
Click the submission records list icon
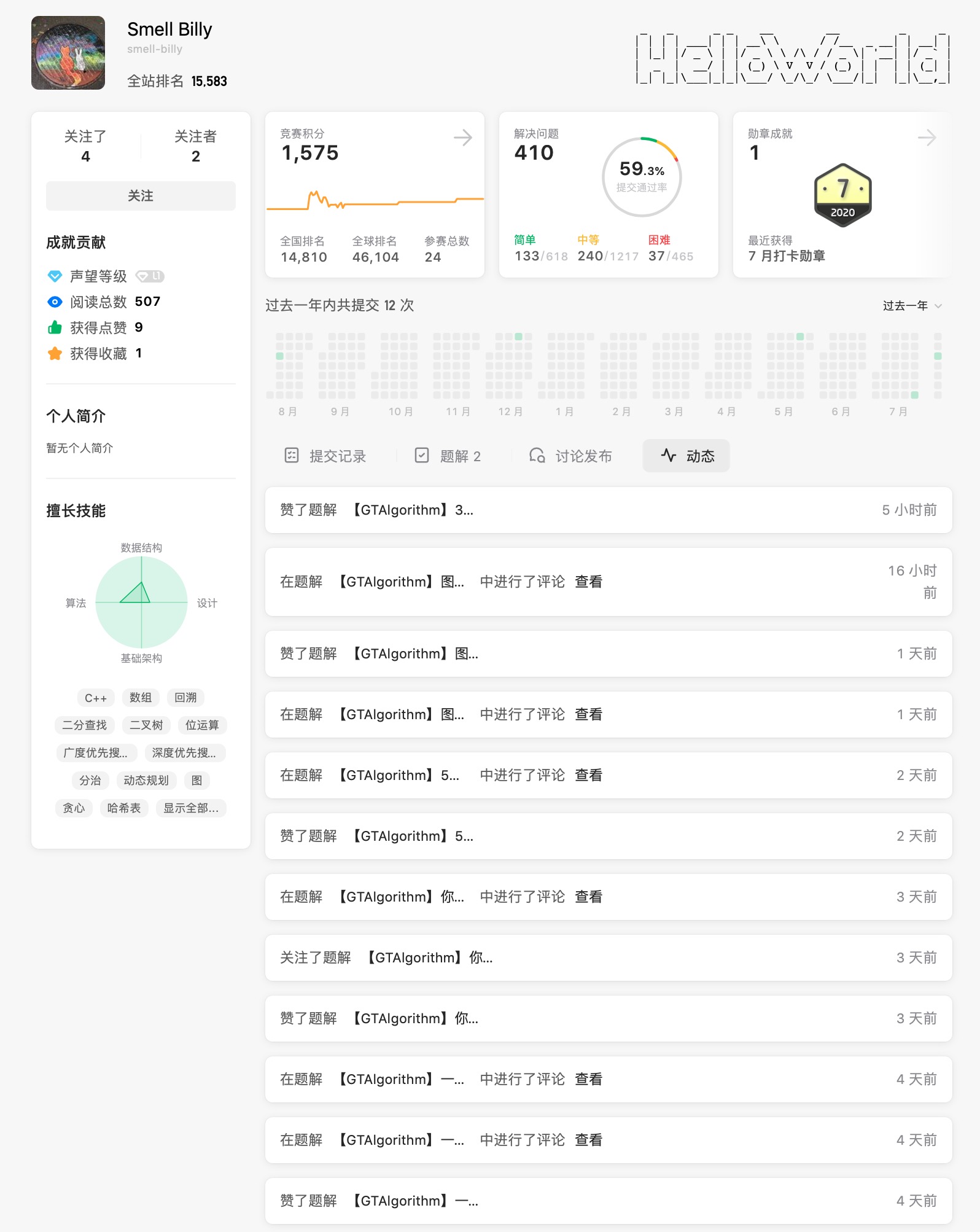pos(292,455)
